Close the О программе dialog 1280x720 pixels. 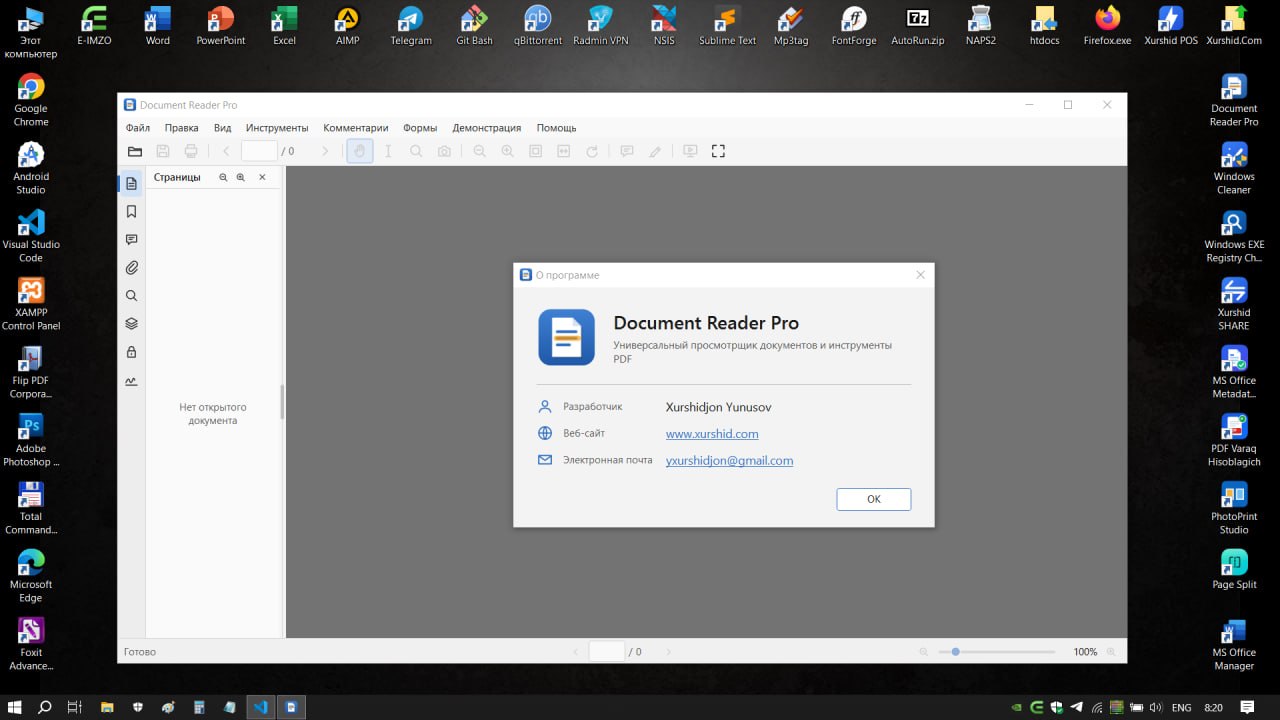tap(921, 275)
